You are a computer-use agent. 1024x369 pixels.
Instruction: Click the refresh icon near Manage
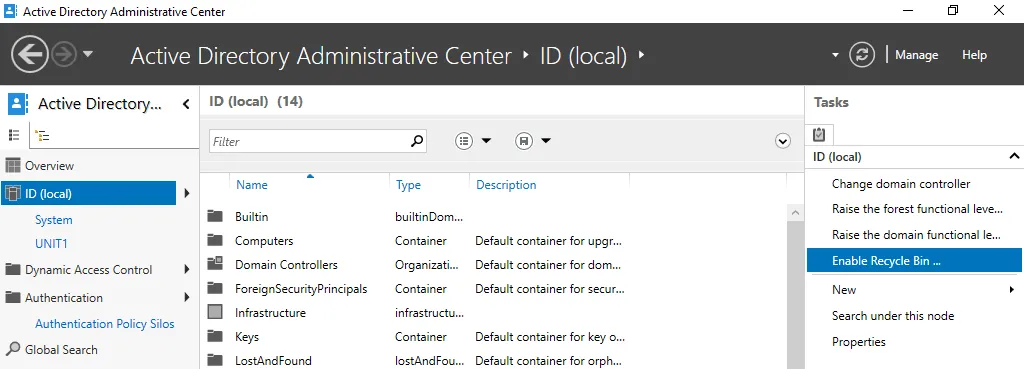861,55
